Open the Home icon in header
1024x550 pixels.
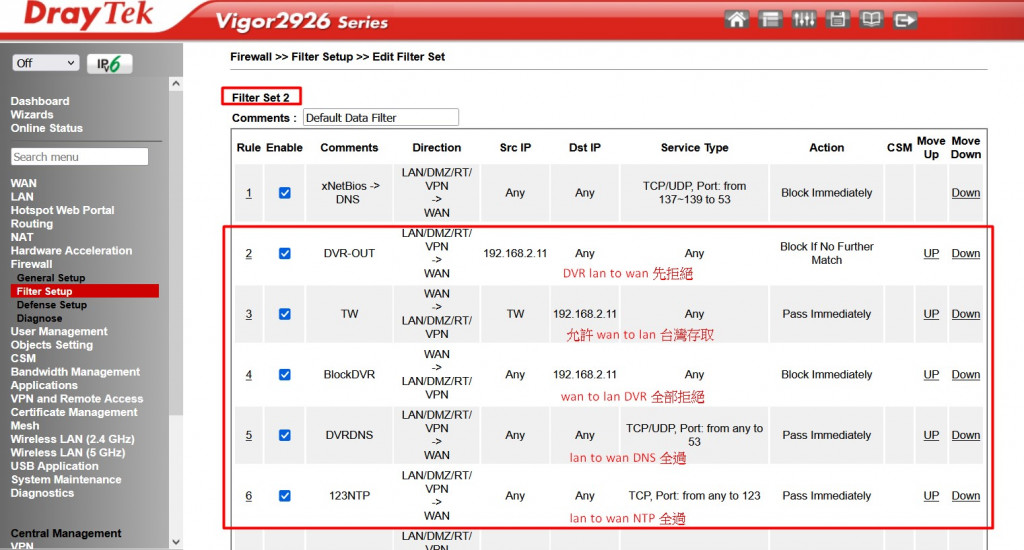pyautogui.click(x=737, y=20)
